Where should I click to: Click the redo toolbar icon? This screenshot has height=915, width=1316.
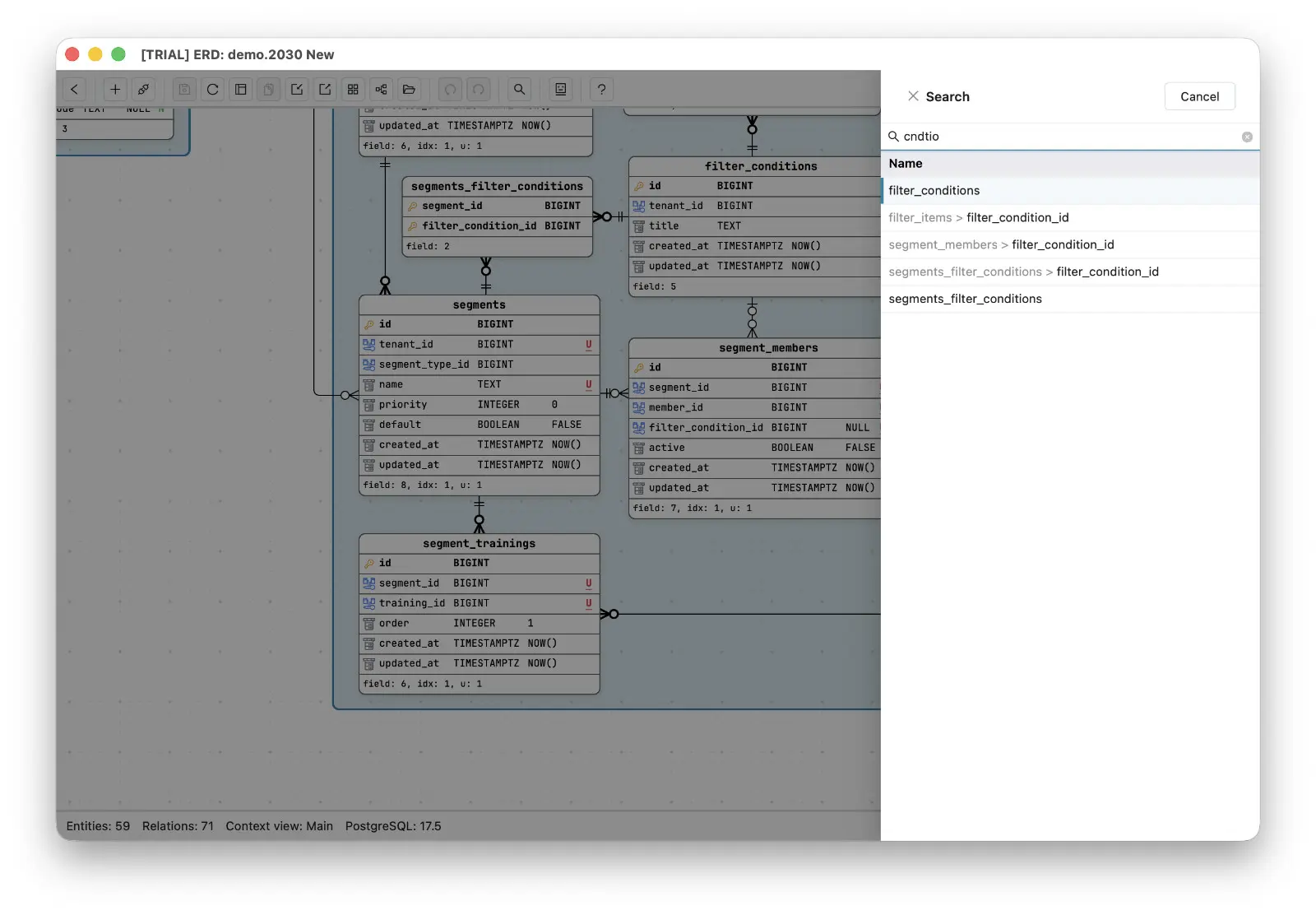pos(479,90)
